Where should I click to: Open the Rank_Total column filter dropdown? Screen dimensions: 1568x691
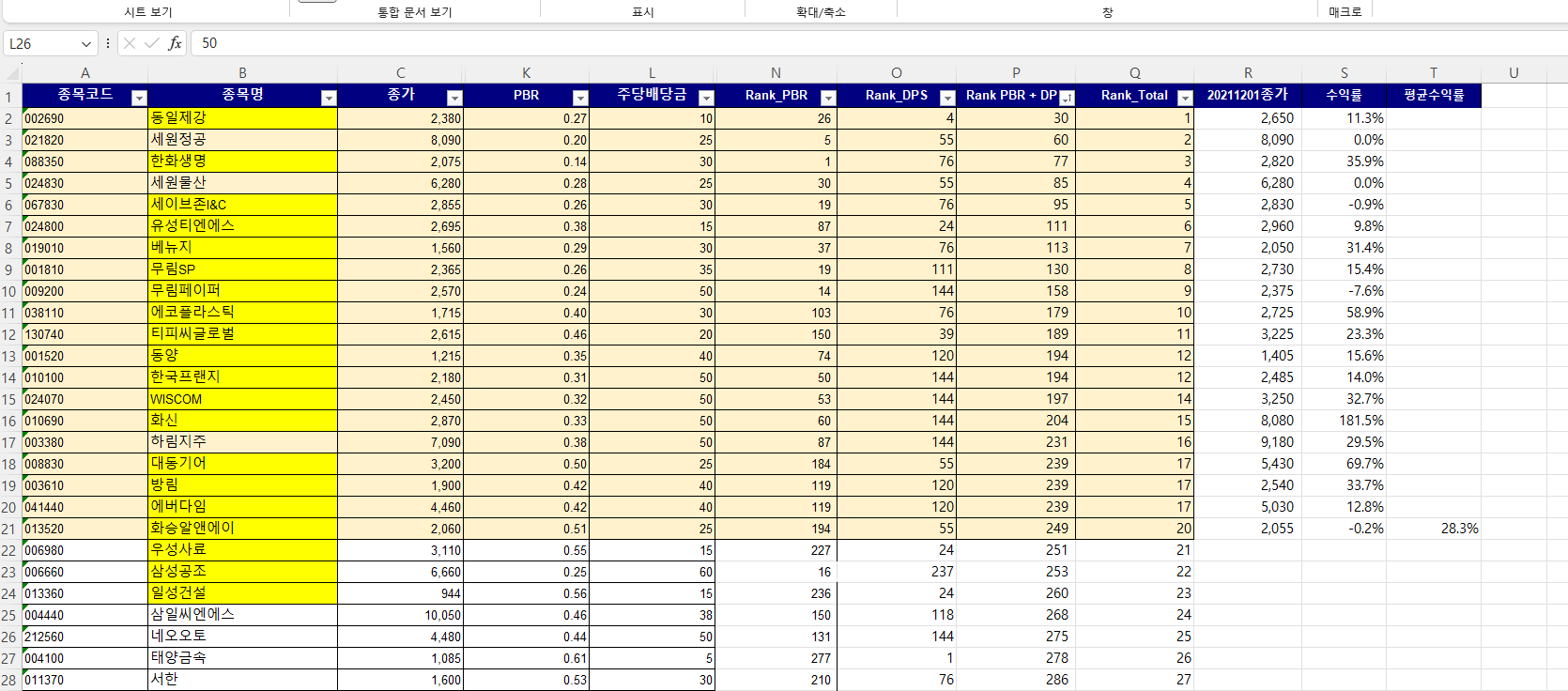pyautogui.click(x=1185, y=98)
